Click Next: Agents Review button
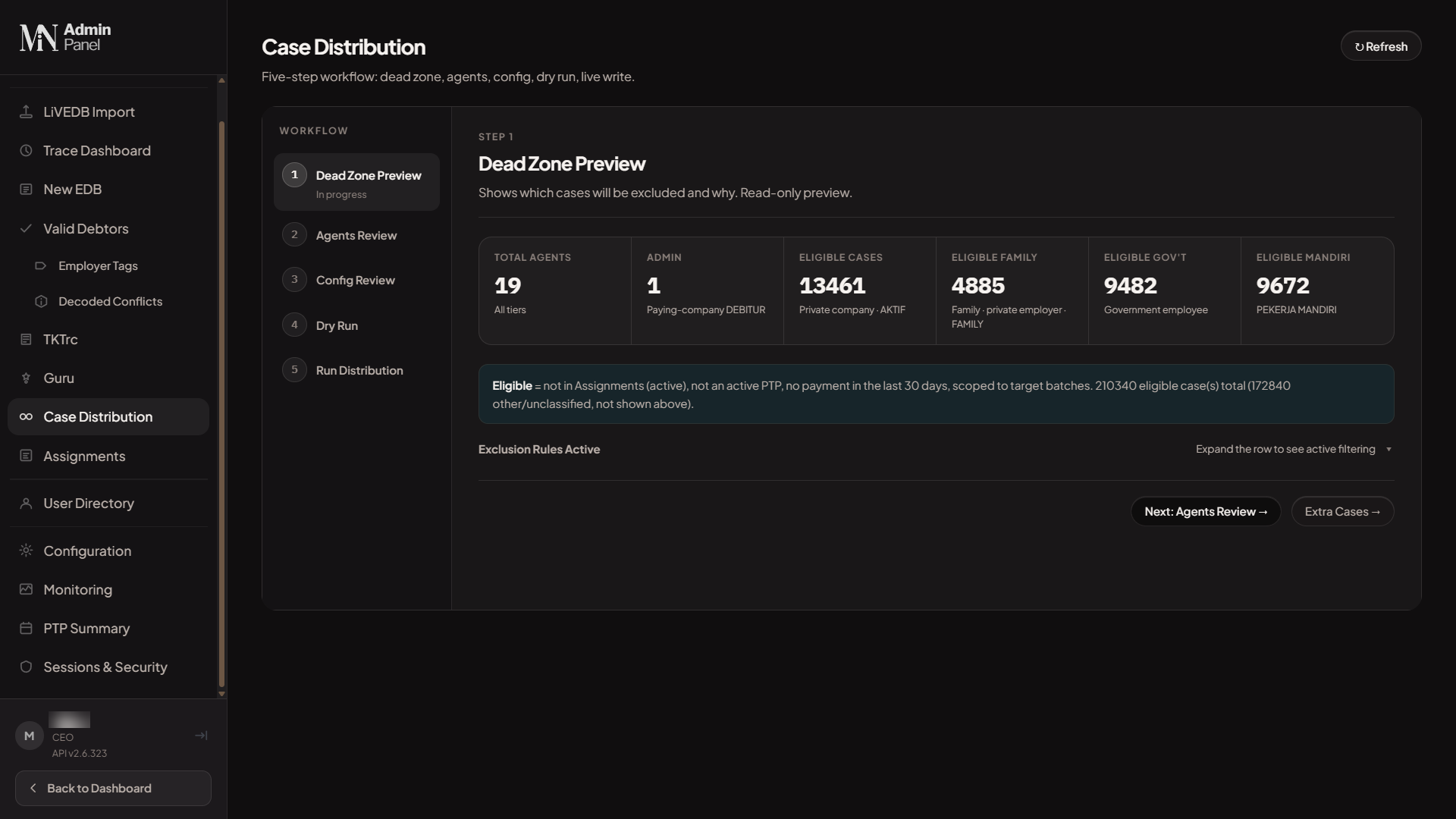 point(1206,512)
